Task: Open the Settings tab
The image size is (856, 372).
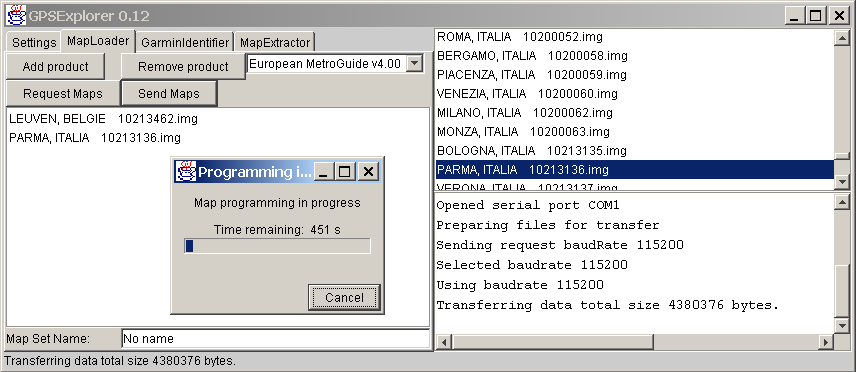Action: 34,43
